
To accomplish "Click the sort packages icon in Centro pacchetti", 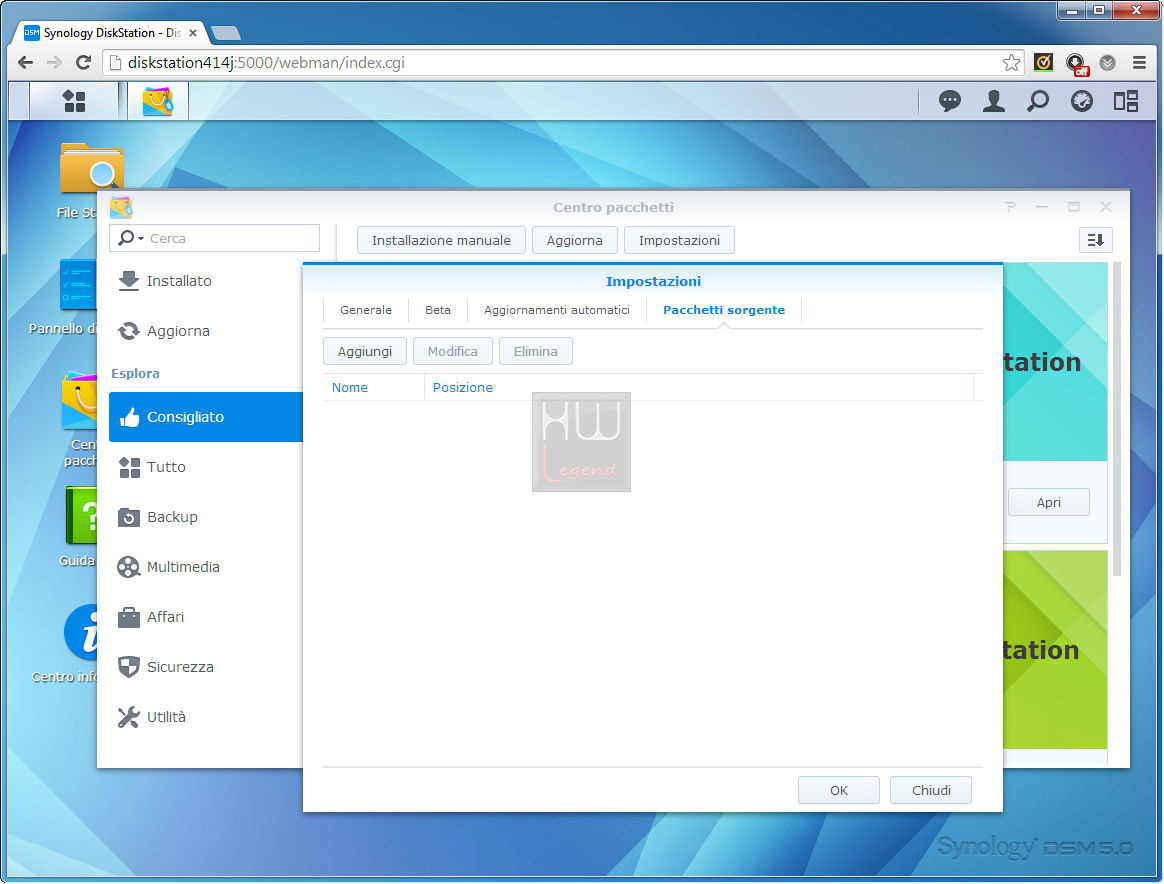I will (1095, 240).
